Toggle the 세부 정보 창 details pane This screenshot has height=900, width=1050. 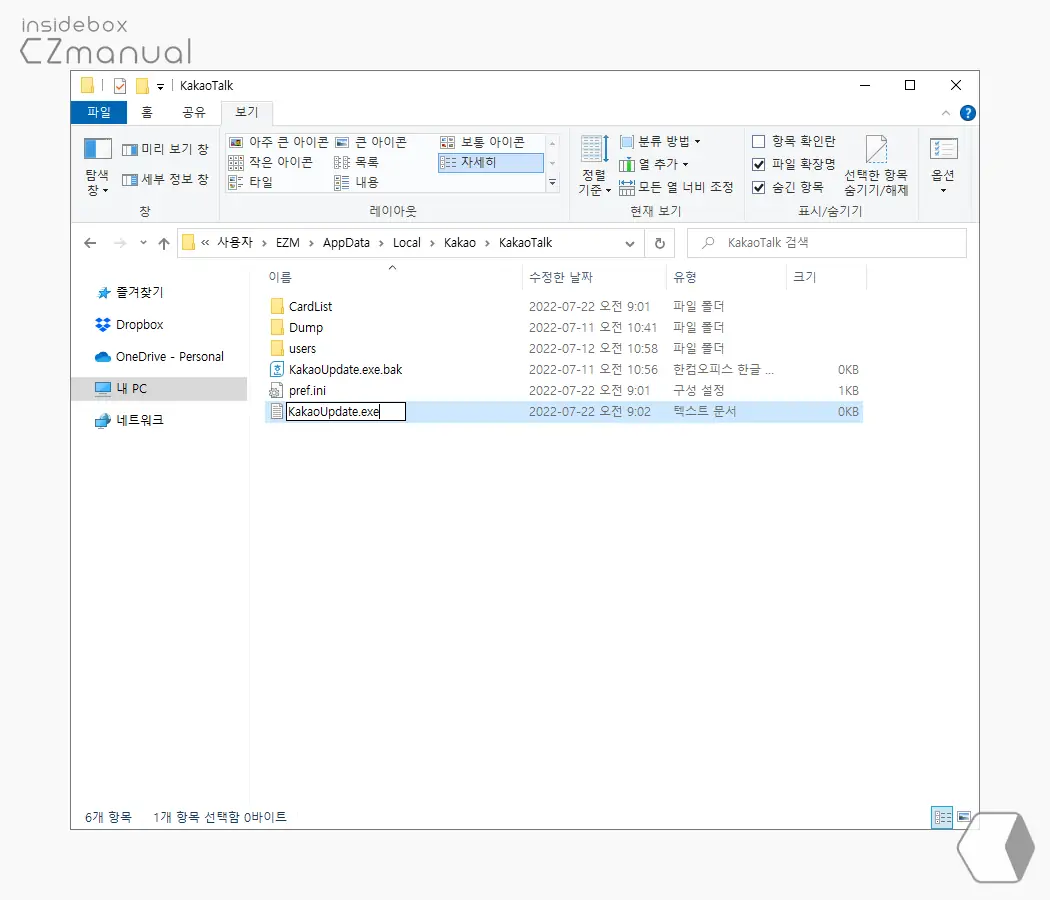165,179
